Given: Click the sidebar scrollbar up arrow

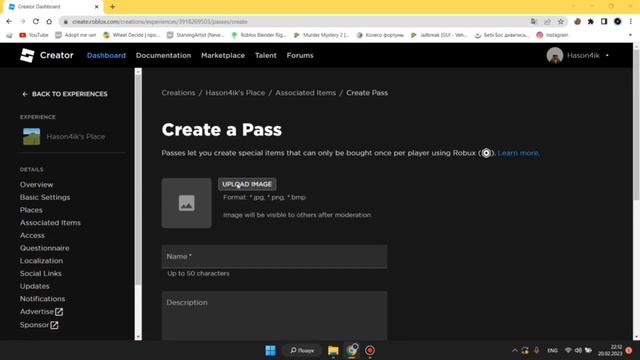Looking at the screenshot, I should (138, 71).
